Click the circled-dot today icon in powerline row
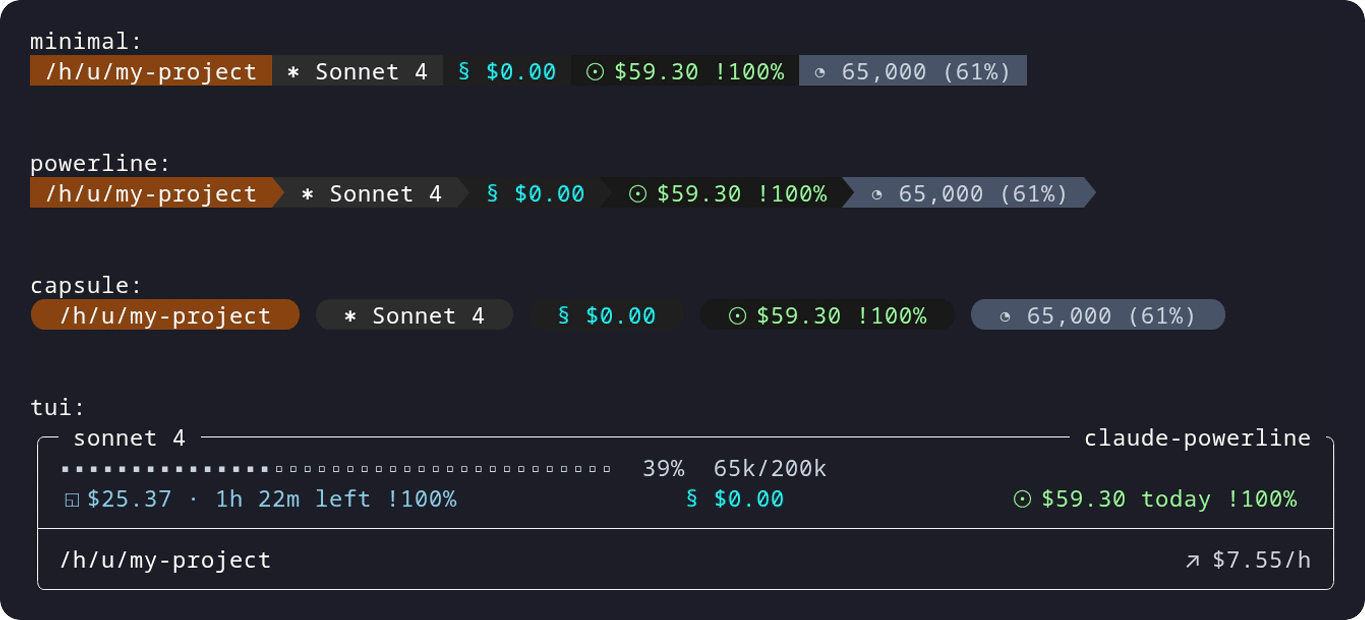The image size is (1365, 620). [638, 194]
